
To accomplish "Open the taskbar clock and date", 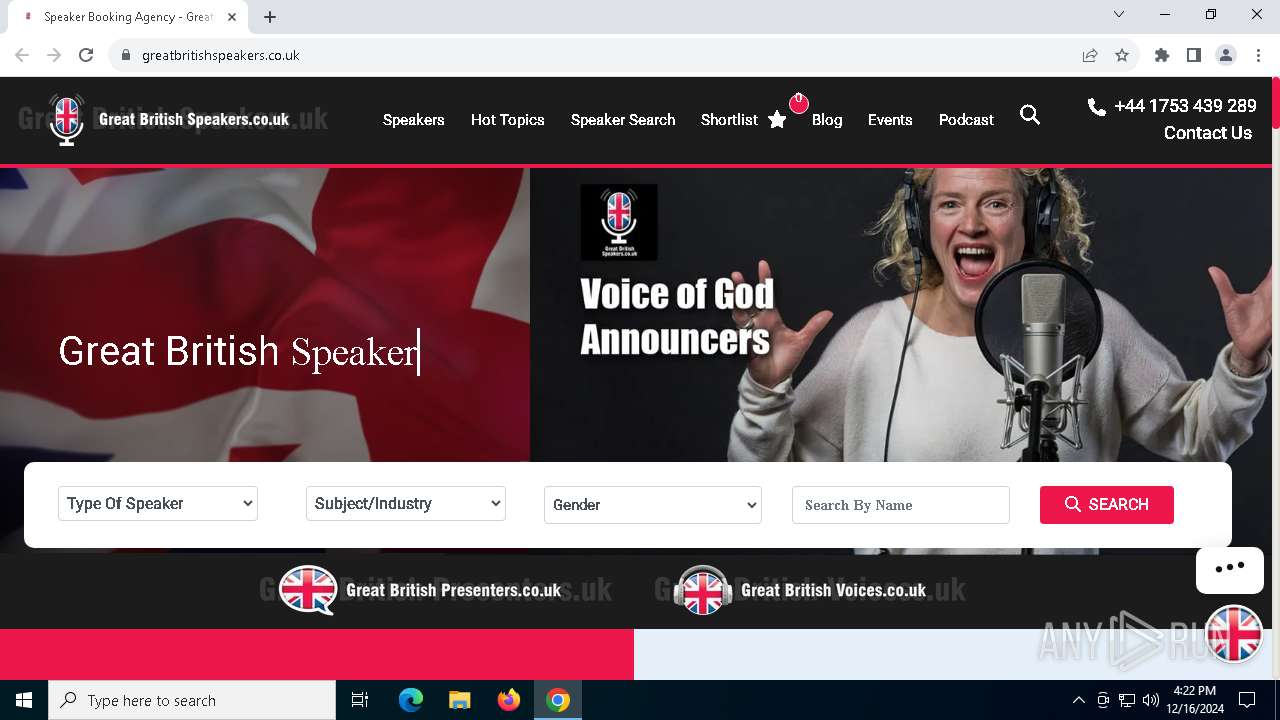I will click(1195, 700).
